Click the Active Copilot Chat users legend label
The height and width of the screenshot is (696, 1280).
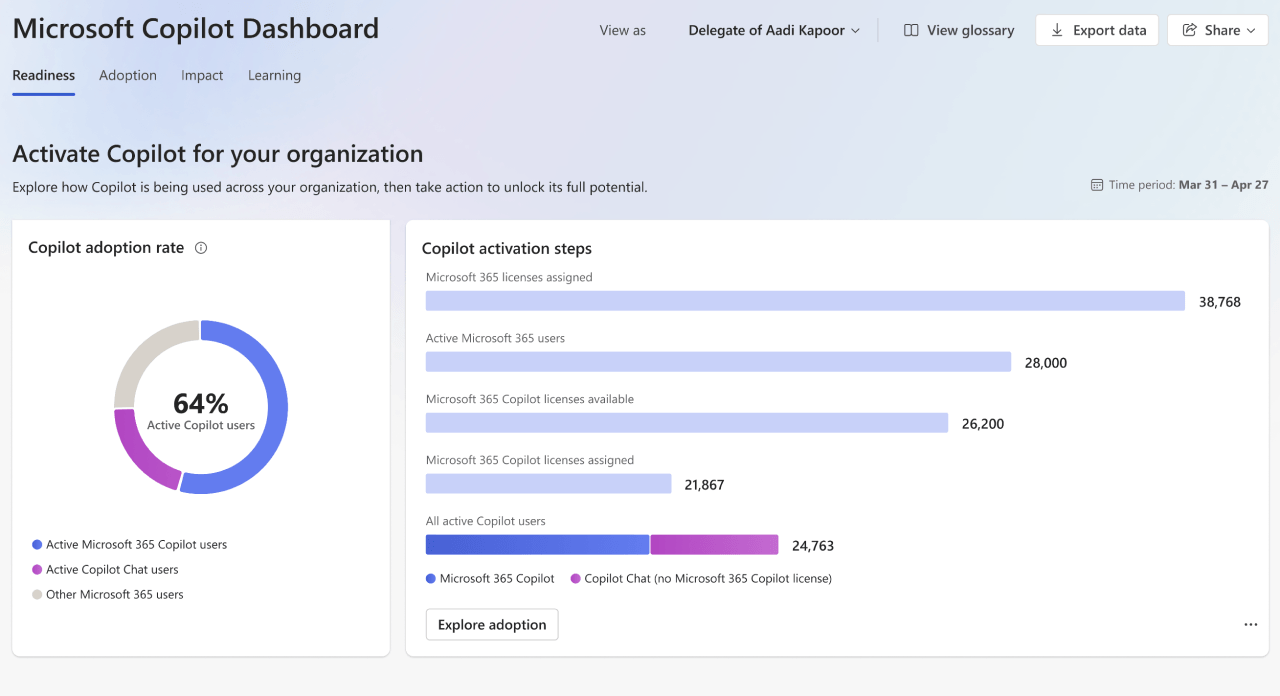[112, 570]
